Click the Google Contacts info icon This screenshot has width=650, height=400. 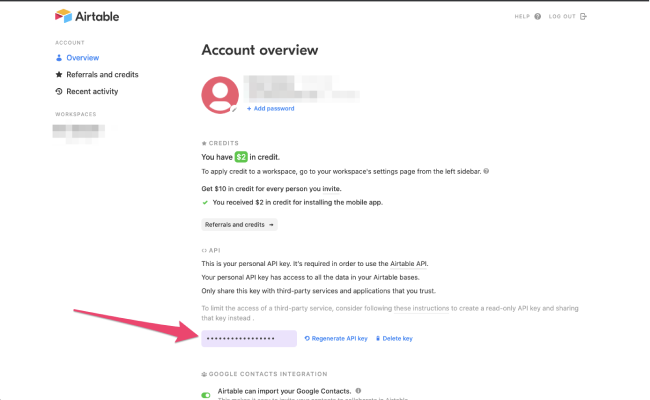358,391
